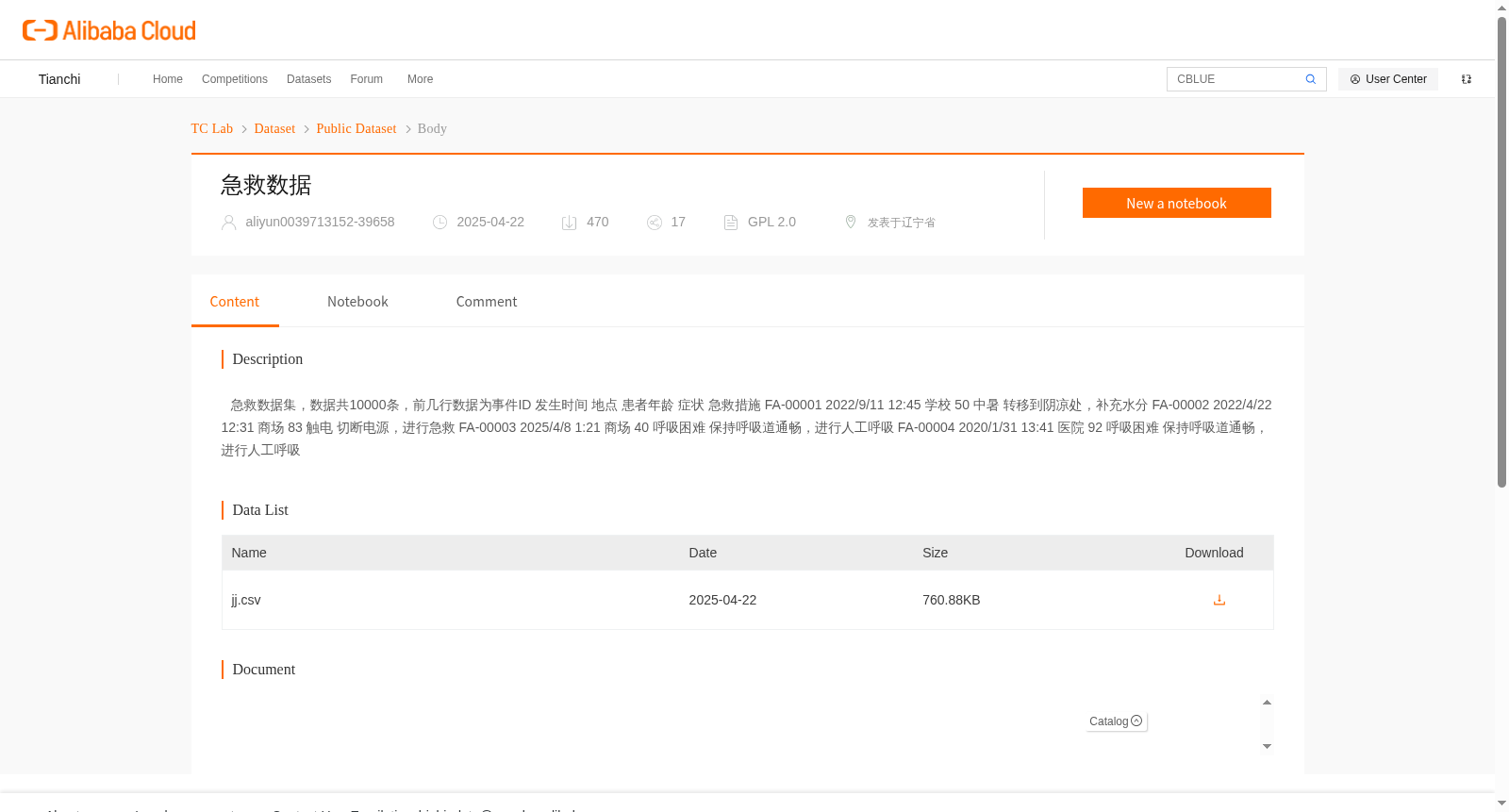Click the Name column header
This screenshot has width=1509, height=812.
point(249,553)
